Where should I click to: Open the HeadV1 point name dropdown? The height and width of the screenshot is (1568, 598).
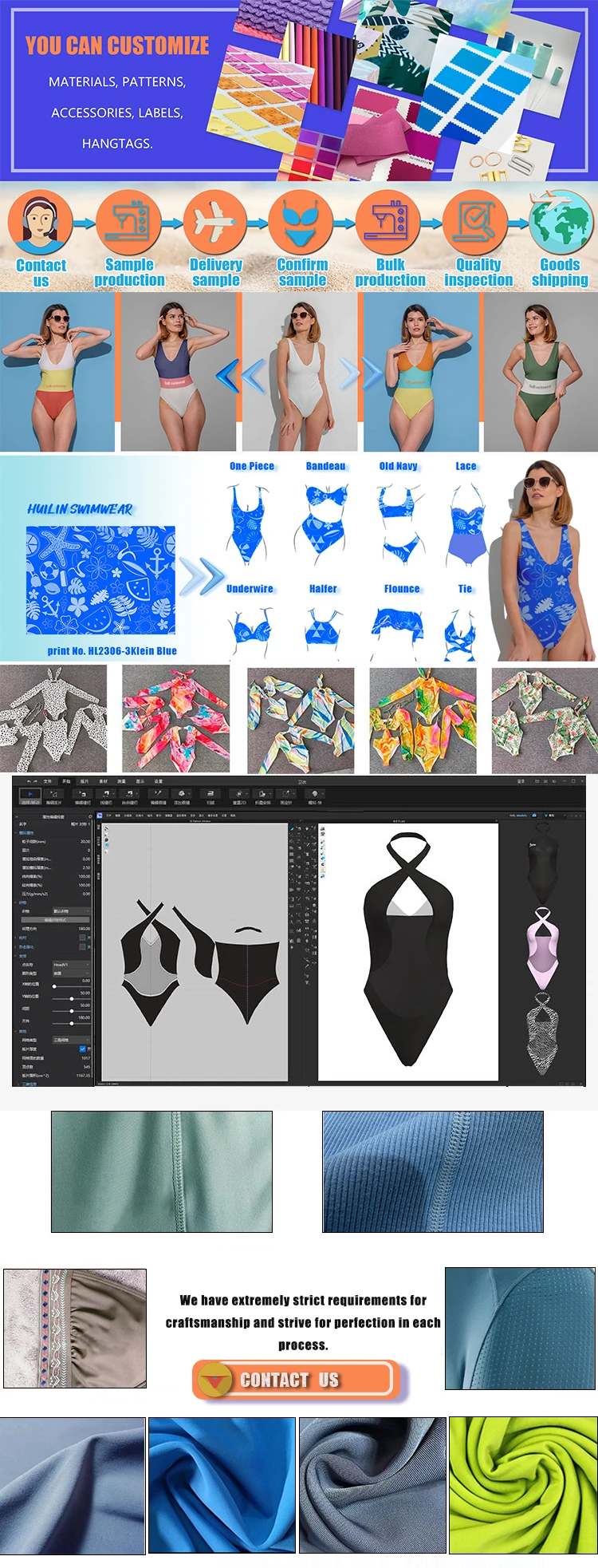point(71,965)
